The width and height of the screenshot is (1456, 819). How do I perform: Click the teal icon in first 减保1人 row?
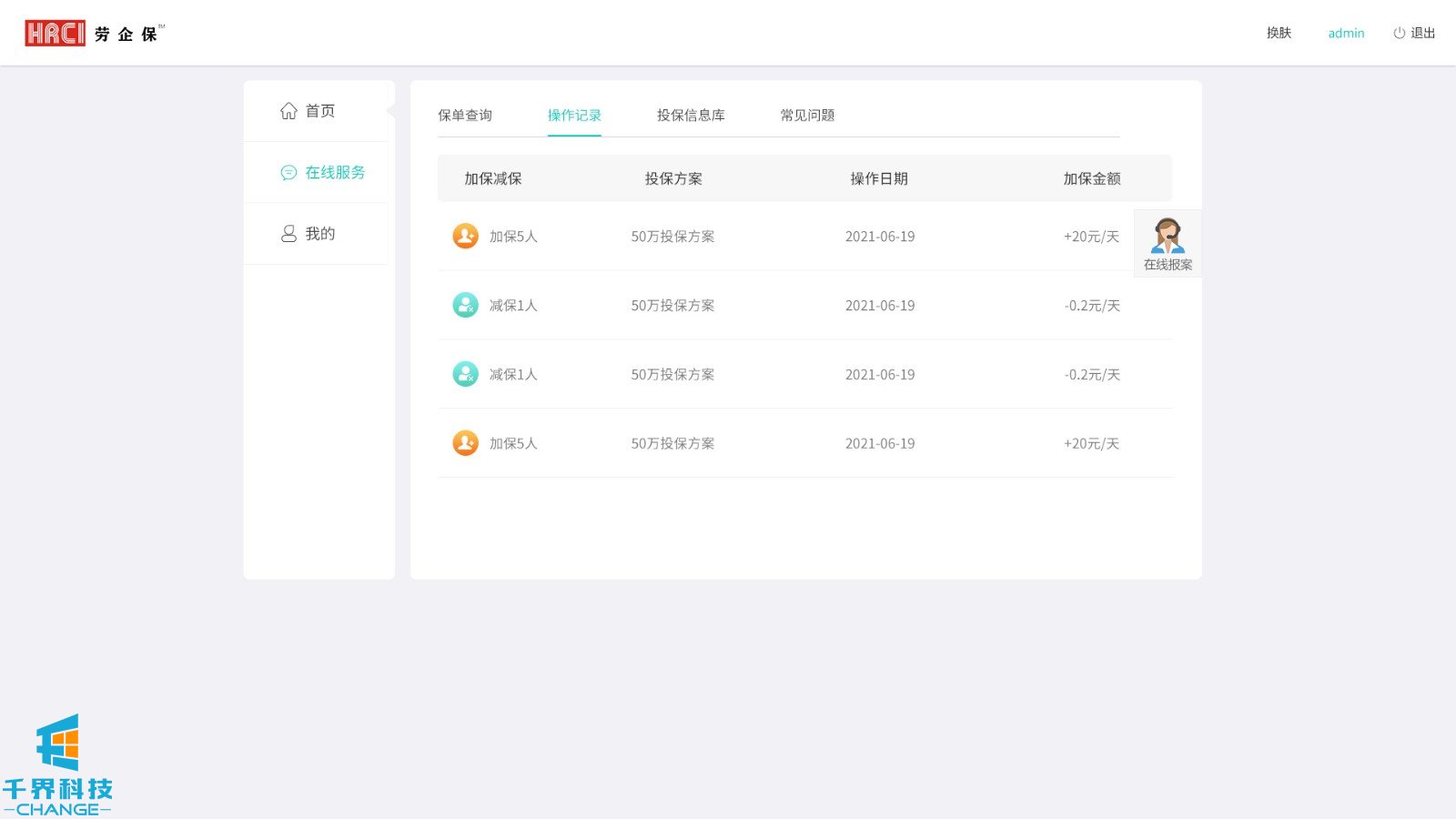(465, 306)
